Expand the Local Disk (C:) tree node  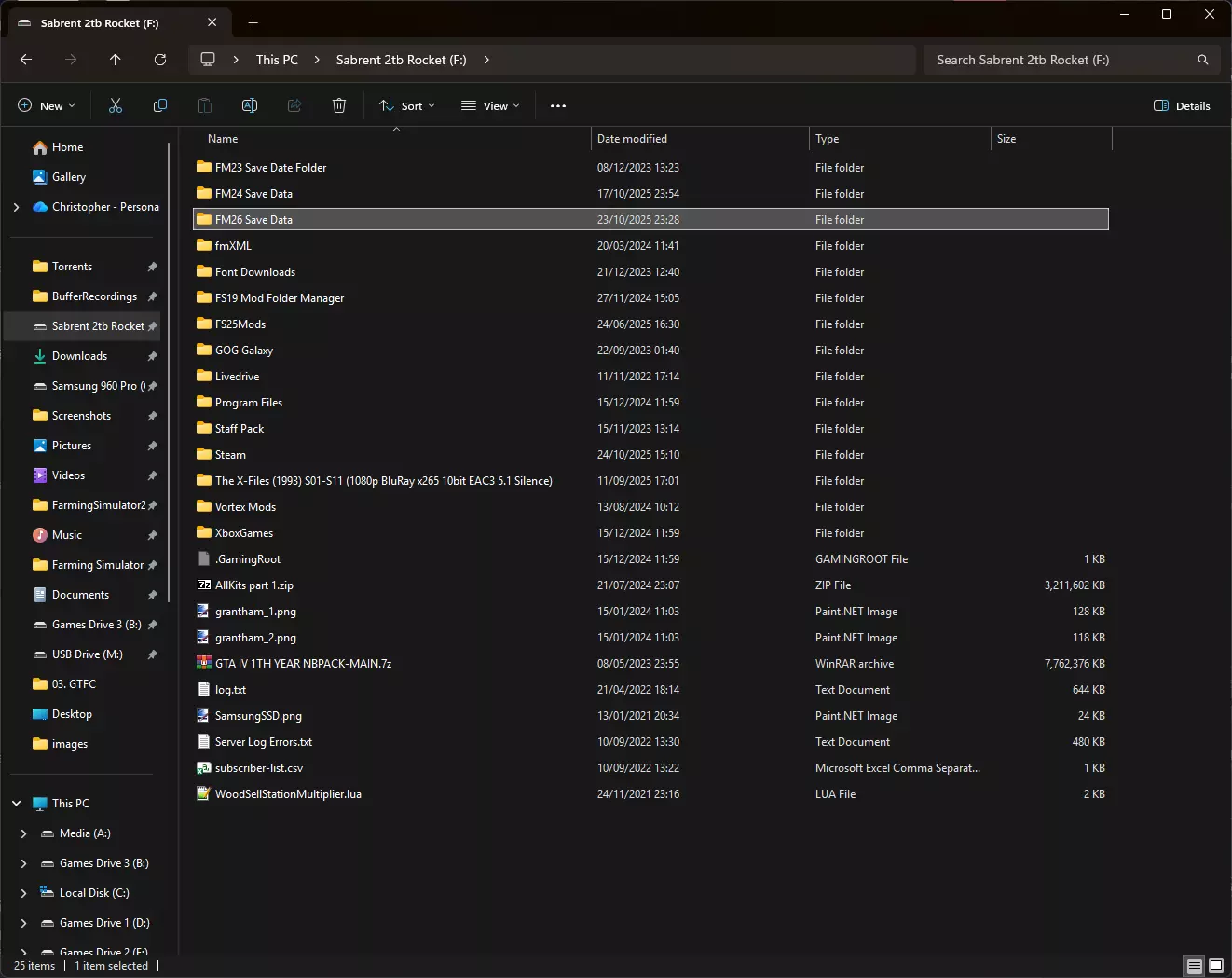point(24,893)
